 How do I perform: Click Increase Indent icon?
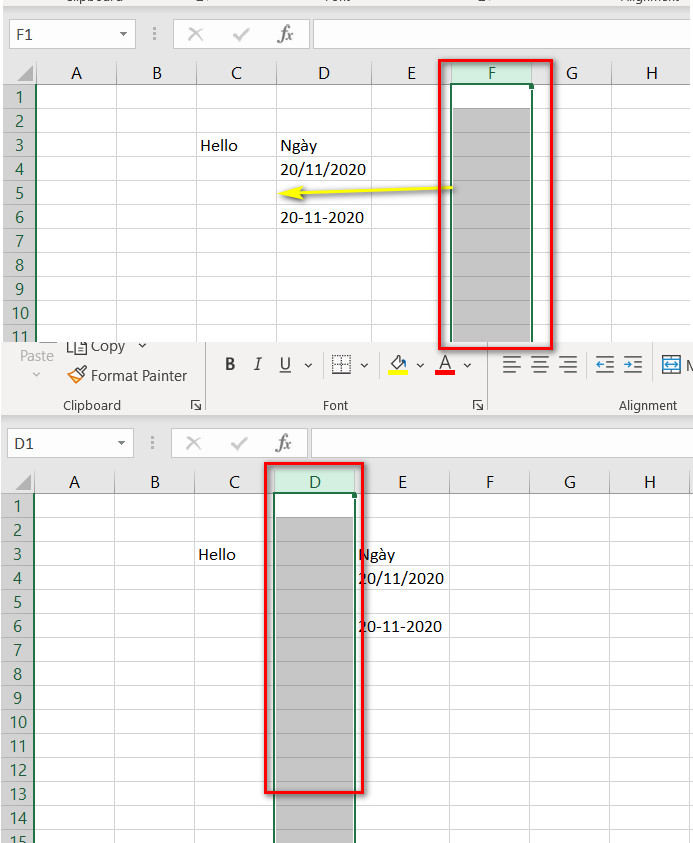point(633,365)
